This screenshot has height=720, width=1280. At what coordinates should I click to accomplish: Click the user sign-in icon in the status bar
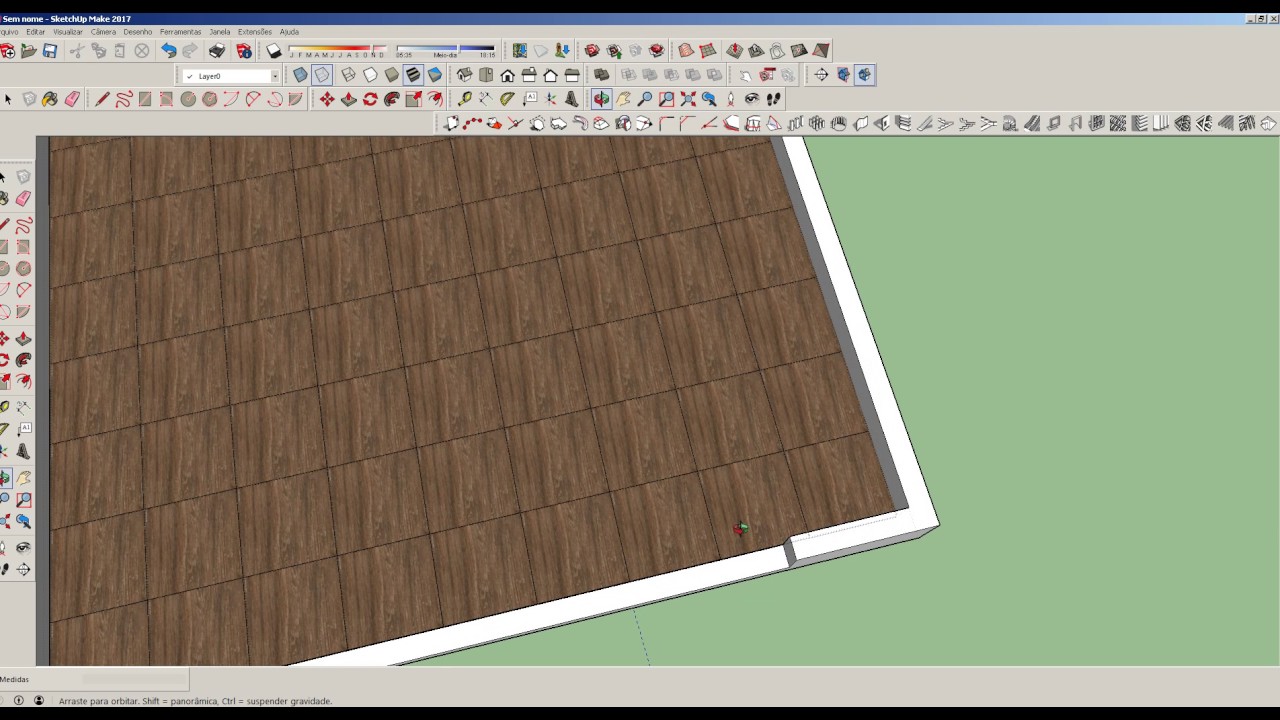coord(39,700)
